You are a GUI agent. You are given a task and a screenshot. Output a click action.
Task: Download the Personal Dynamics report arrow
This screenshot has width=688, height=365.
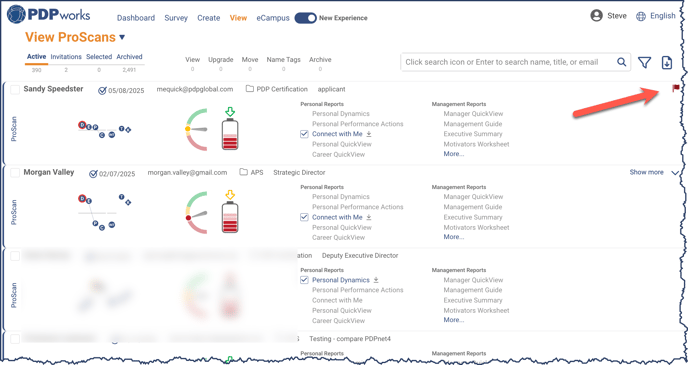pos(376,280)
